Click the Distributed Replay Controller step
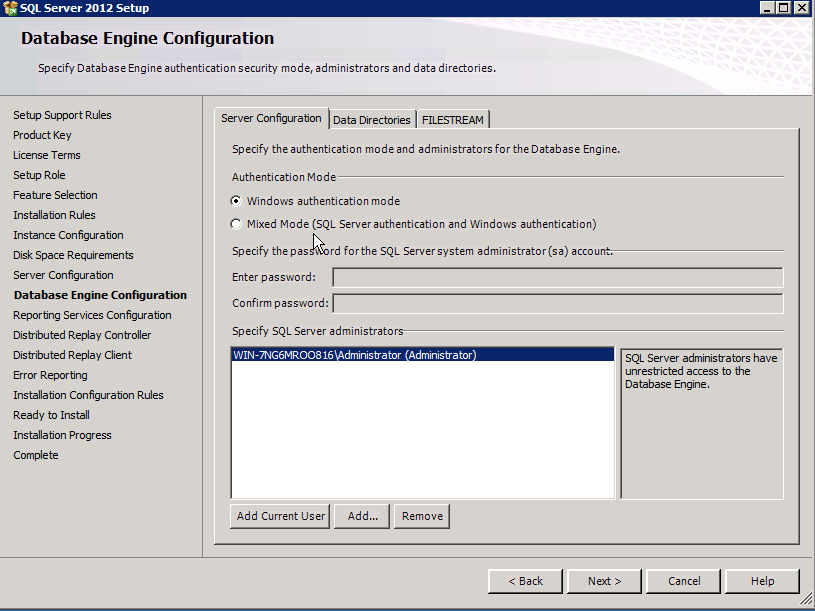 point(82,335)
